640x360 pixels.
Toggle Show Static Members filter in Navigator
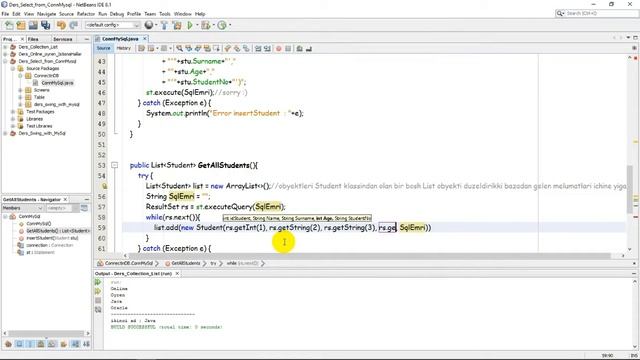pos(30,344)
